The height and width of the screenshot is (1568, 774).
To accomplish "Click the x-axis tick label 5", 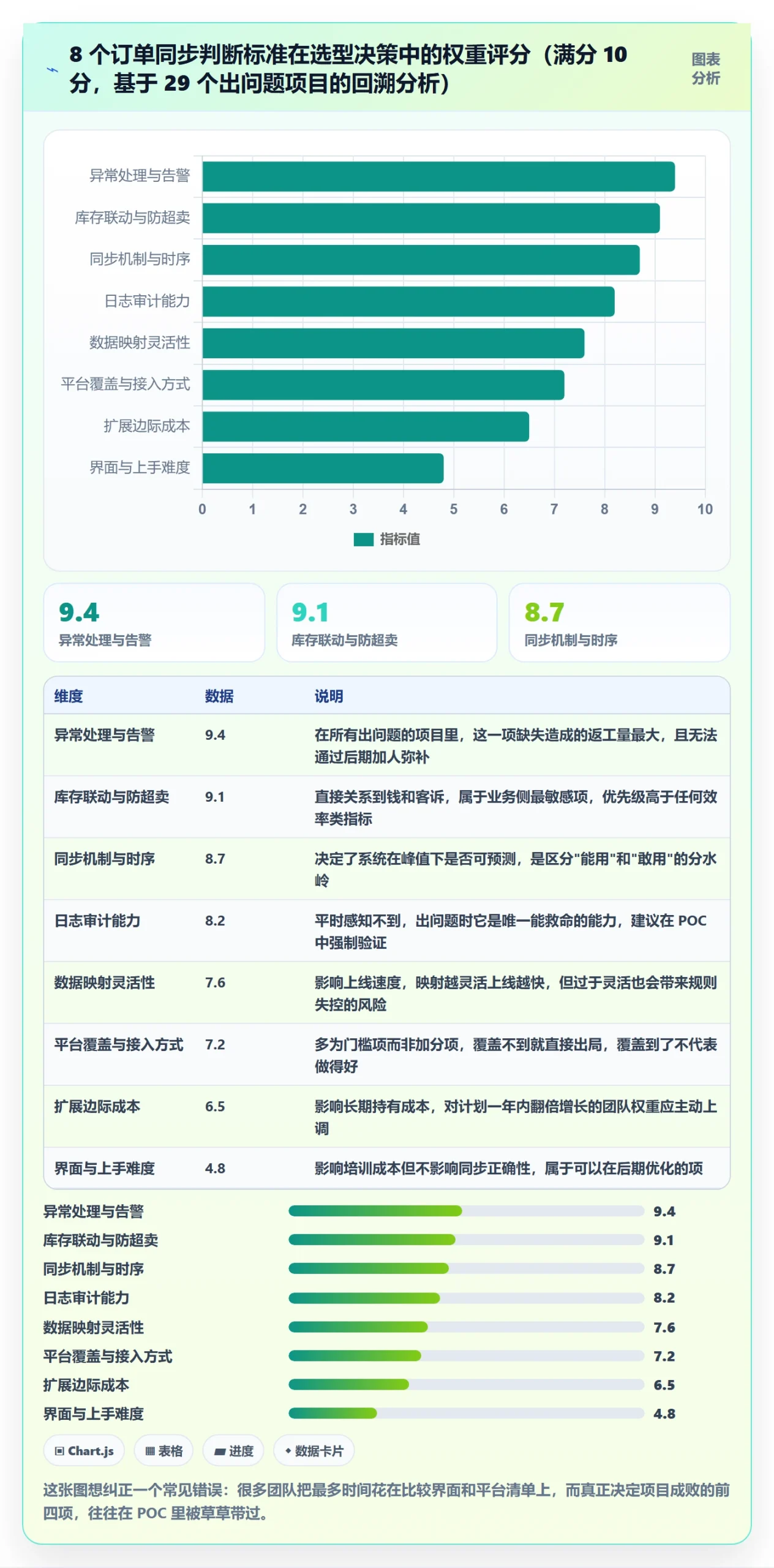I will click(454, 509).
